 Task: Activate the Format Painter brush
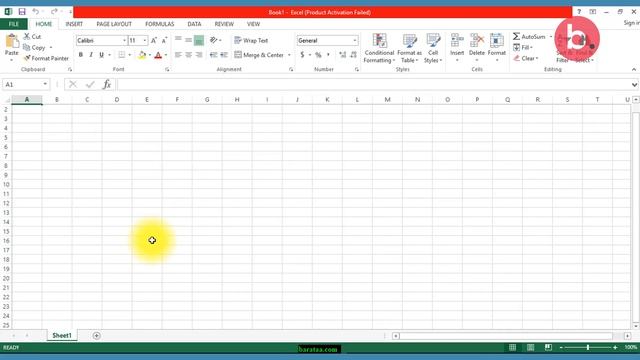(x=27, y=58)
